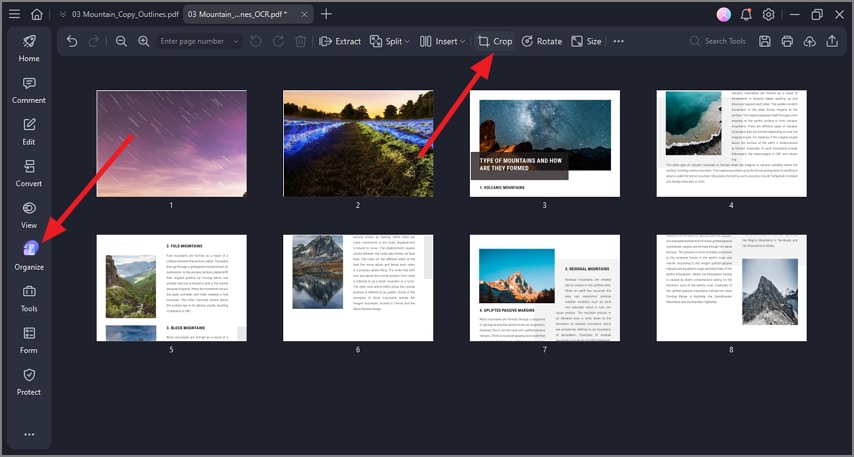This screenshot has height=457, width=854.
Task: Rotate selected pages clockwise
Action: [x=278, y=41]
